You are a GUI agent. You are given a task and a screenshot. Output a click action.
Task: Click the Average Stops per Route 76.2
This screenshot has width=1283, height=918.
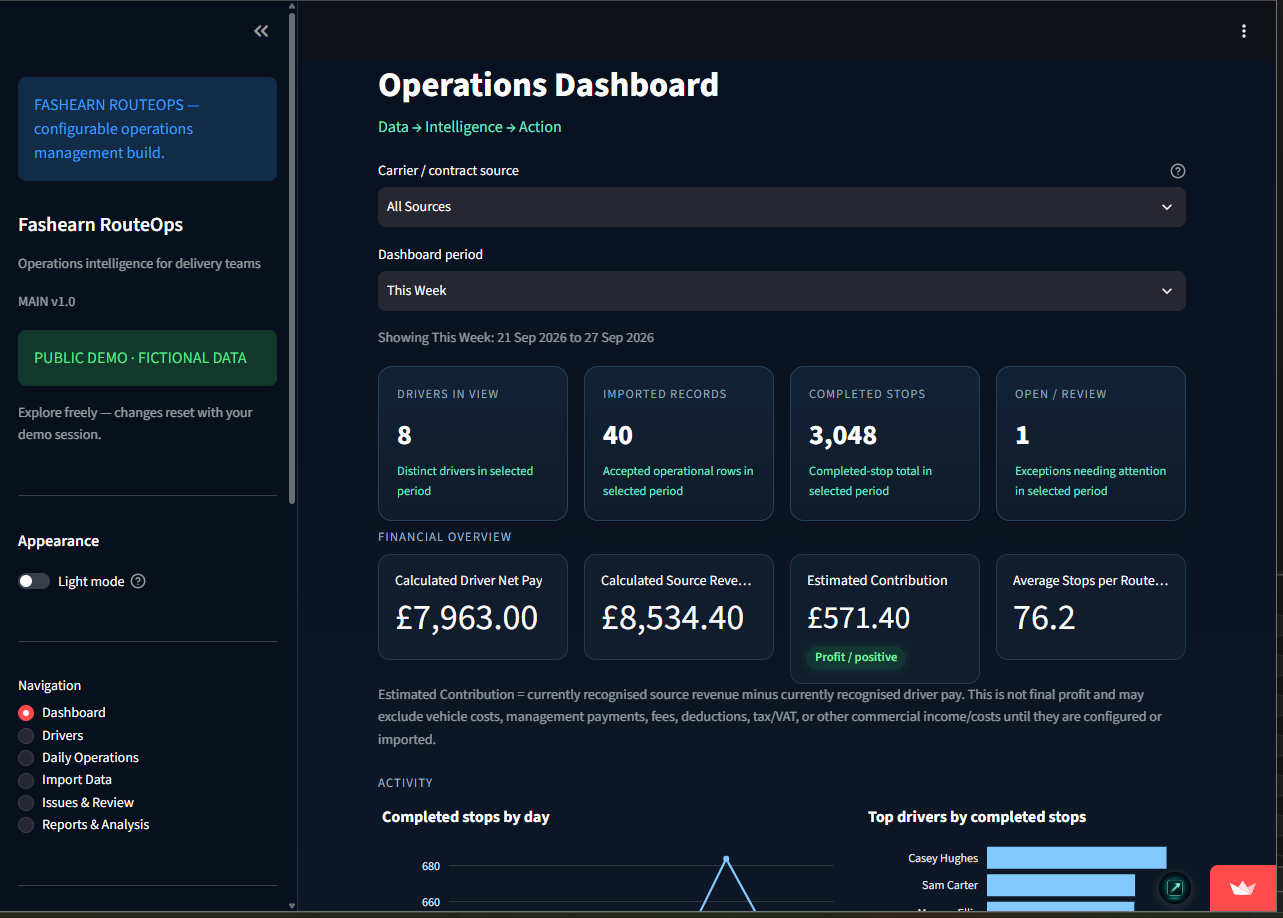click(x=1044, y=618)
